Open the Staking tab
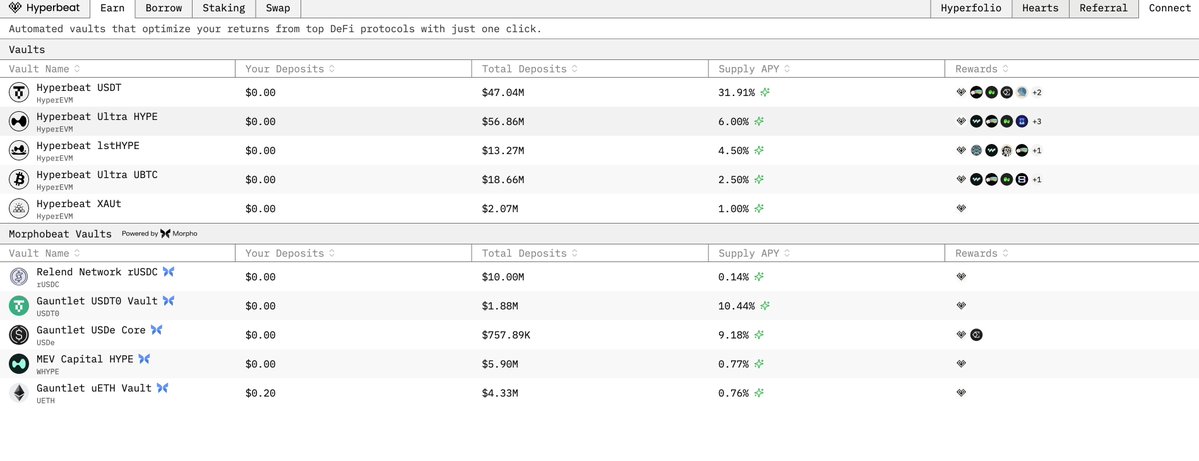 click(223, 8)
